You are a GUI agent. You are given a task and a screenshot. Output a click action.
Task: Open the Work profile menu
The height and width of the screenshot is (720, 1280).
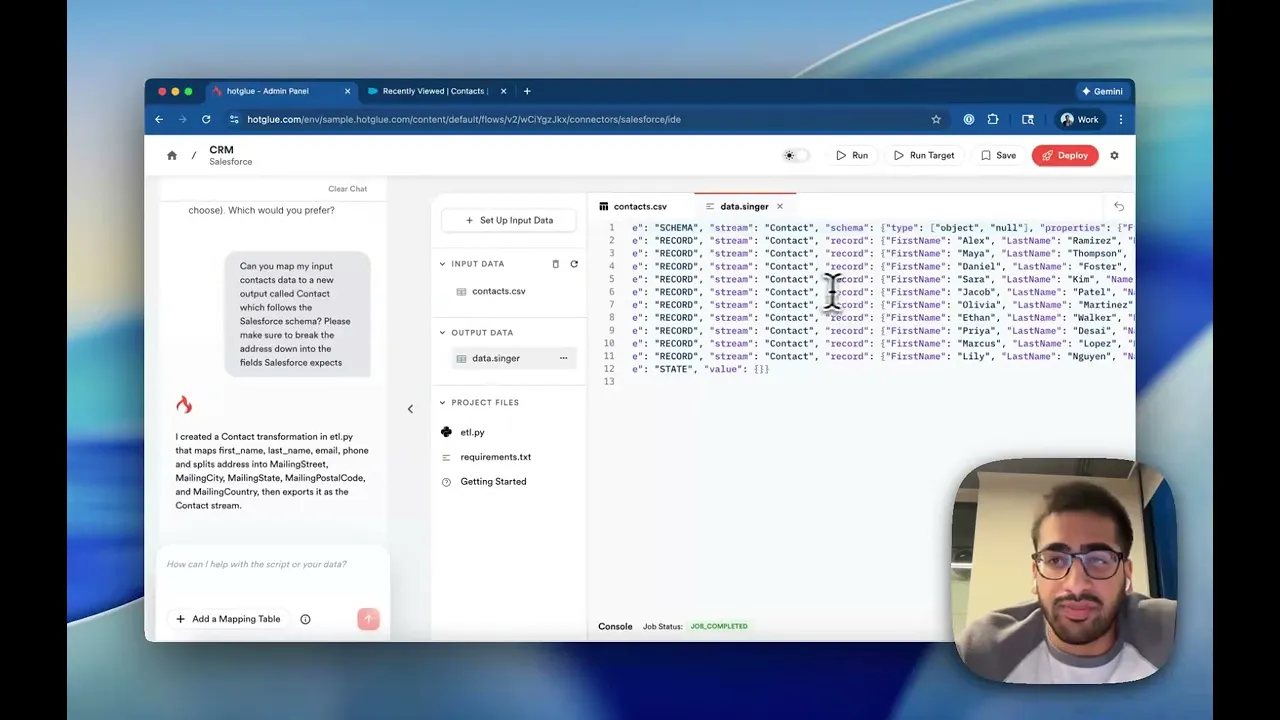coord(1080,119)
